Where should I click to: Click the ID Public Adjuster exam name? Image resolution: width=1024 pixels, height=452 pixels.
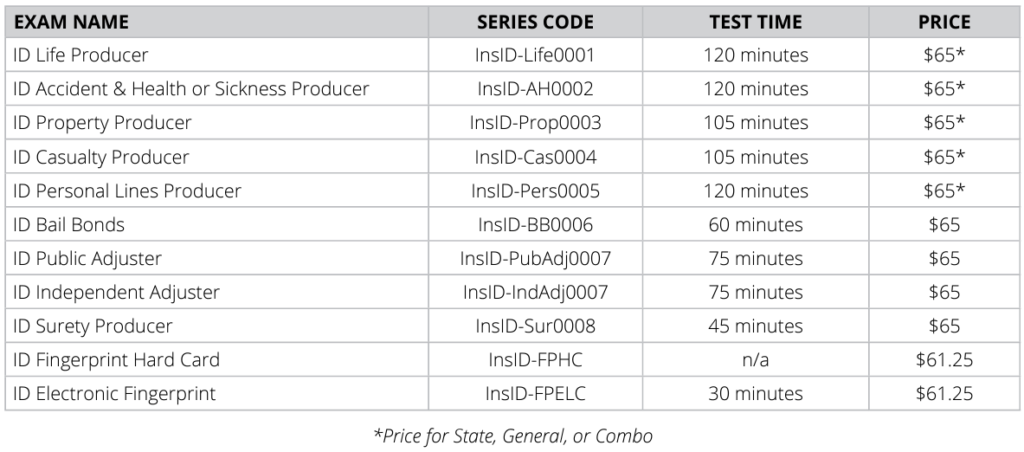[x=87, y=259]
